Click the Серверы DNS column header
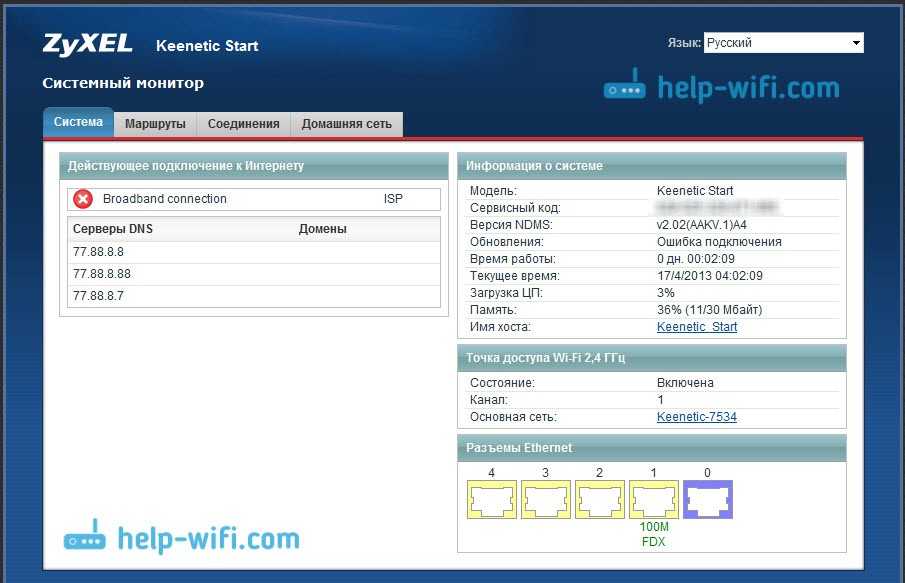The width and height of the screenshot is (905, 583). click(113, 229)
